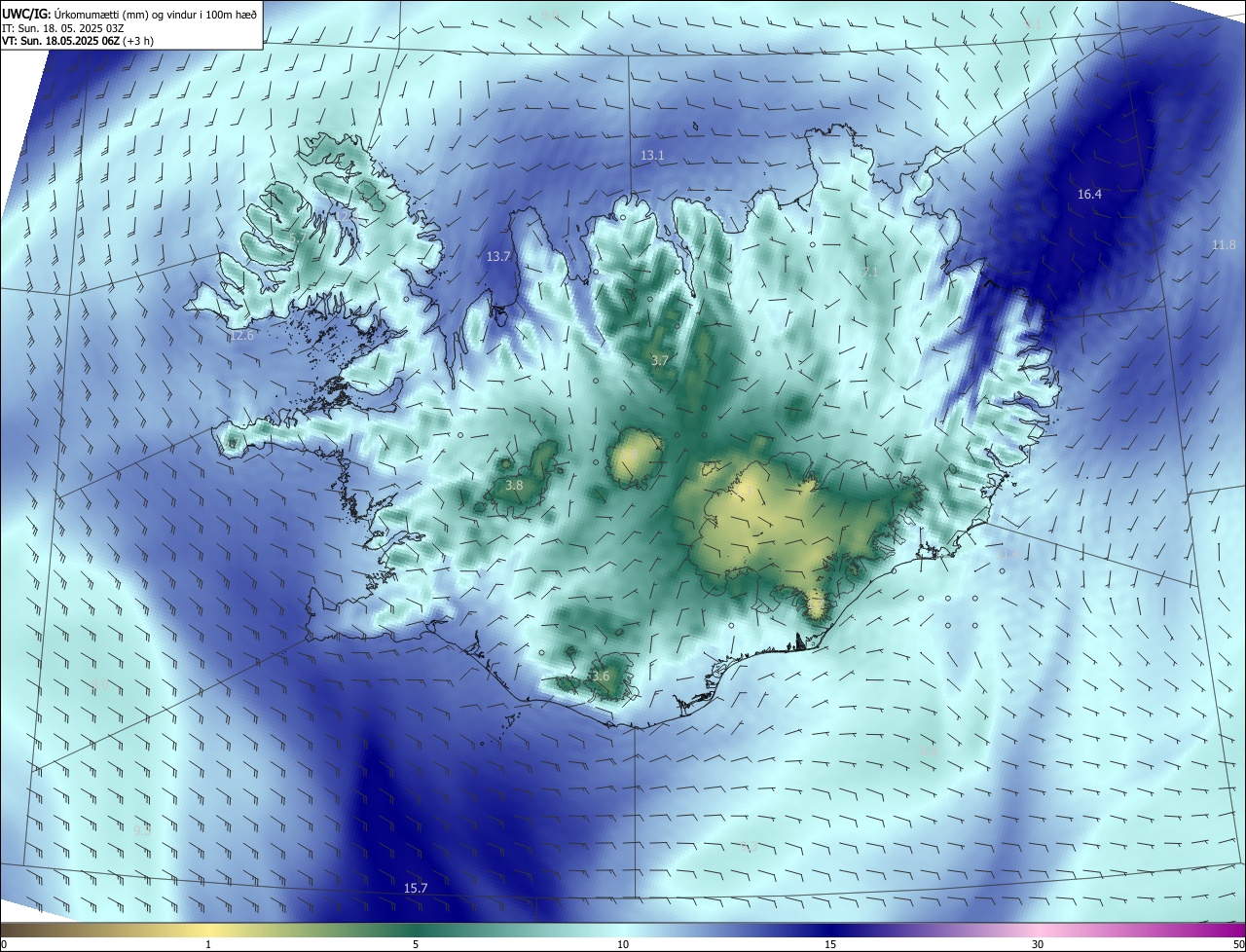Click the '10' label on the color scale
Screen dimensions: 1246x952
pos(623,944)
